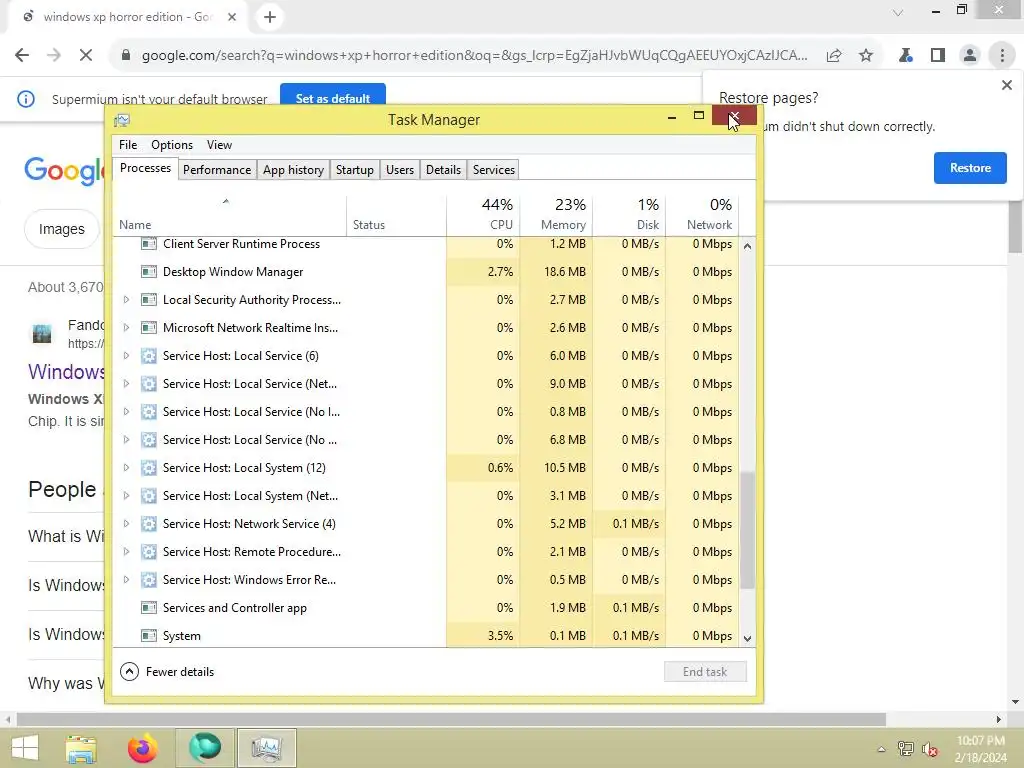
Task: Click the browser horizontal scrollbar
Action: point(451,720)
